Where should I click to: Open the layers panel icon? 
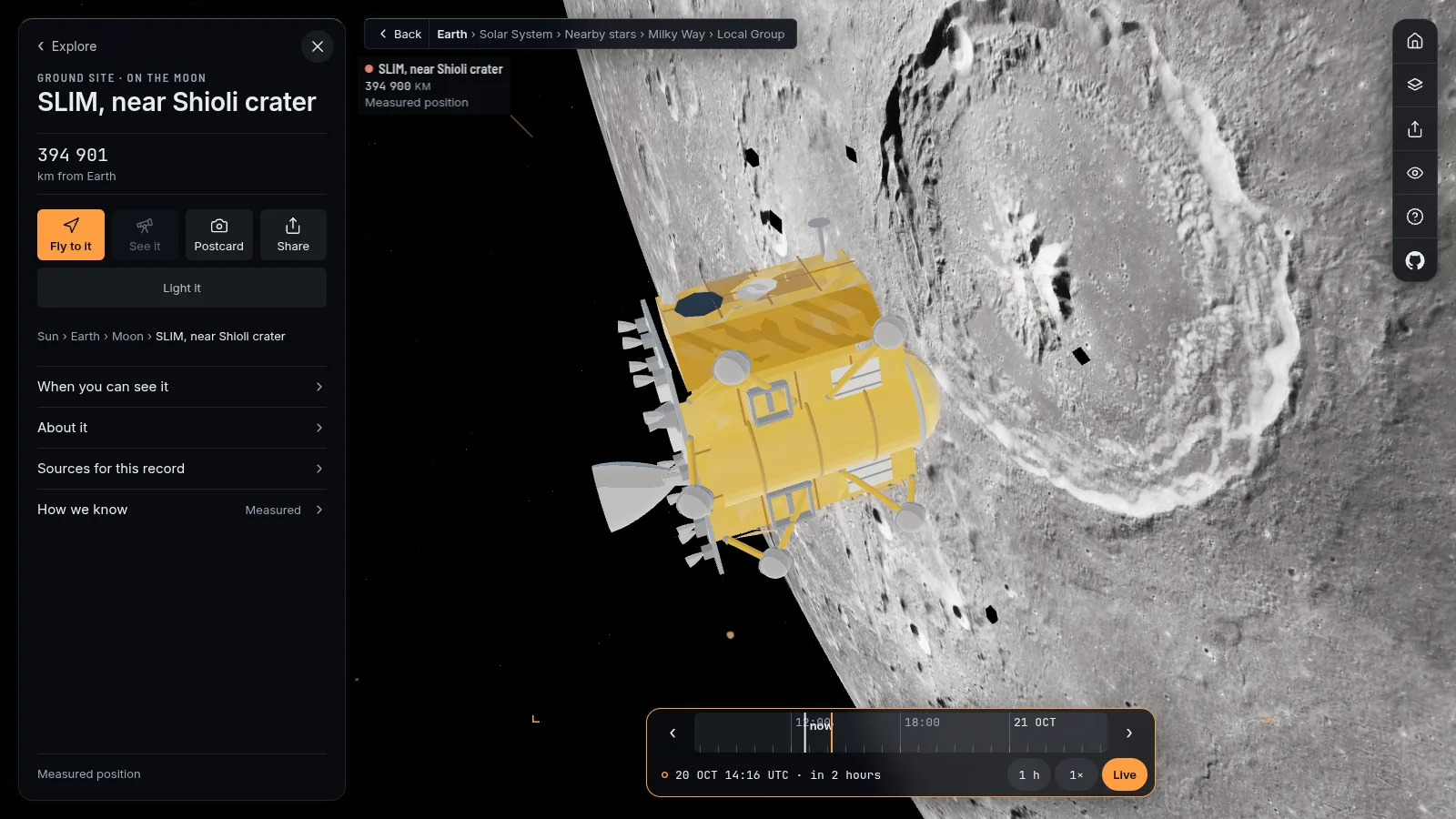pos(1415,85)
